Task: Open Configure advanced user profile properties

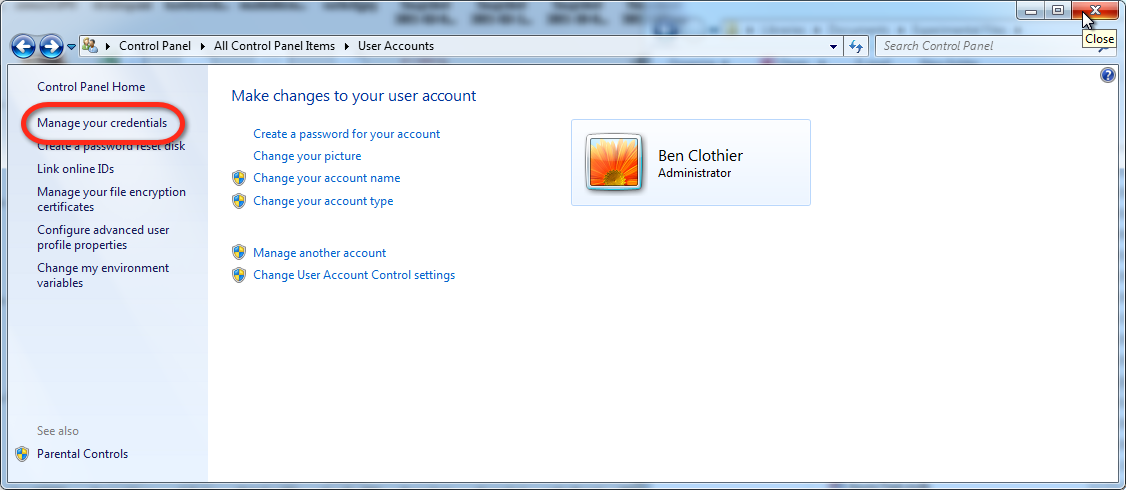Action: pos(103,238)
